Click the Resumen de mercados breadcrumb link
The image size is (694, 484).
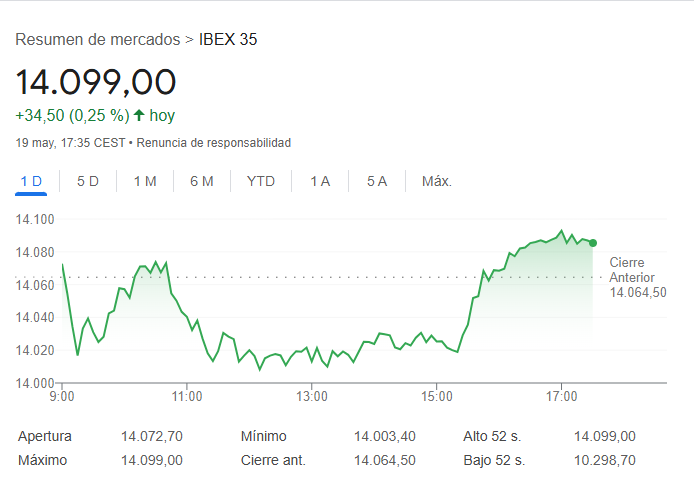(x=98, y=40)
